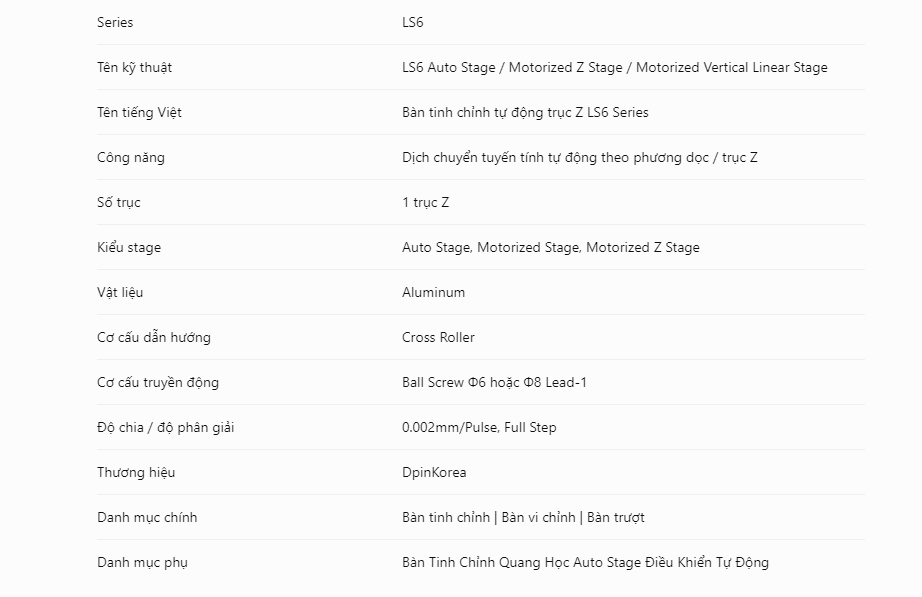Click the Công năng label
The width and height of the screenshot is (922, 597).
tap(131, 158)
